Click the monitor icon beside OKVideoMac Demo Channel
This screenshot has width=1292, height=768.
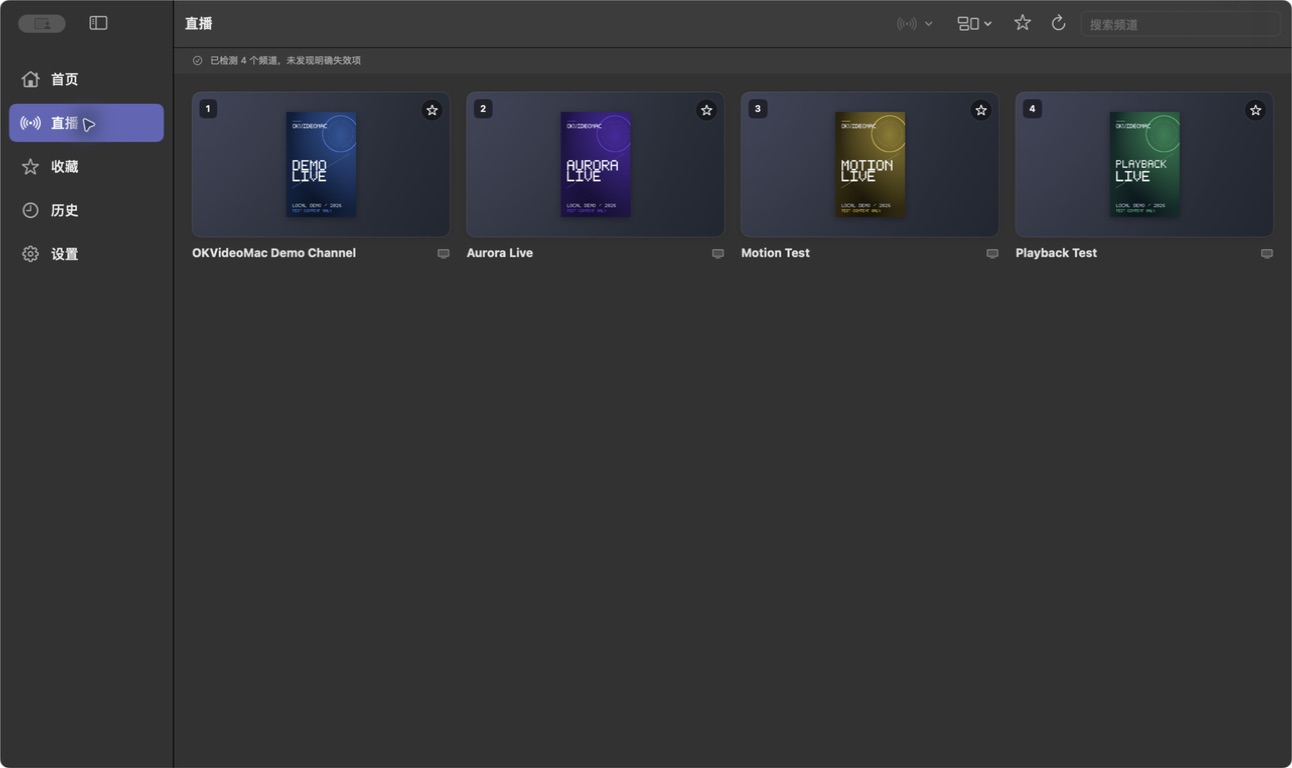(x=443, y=254)
